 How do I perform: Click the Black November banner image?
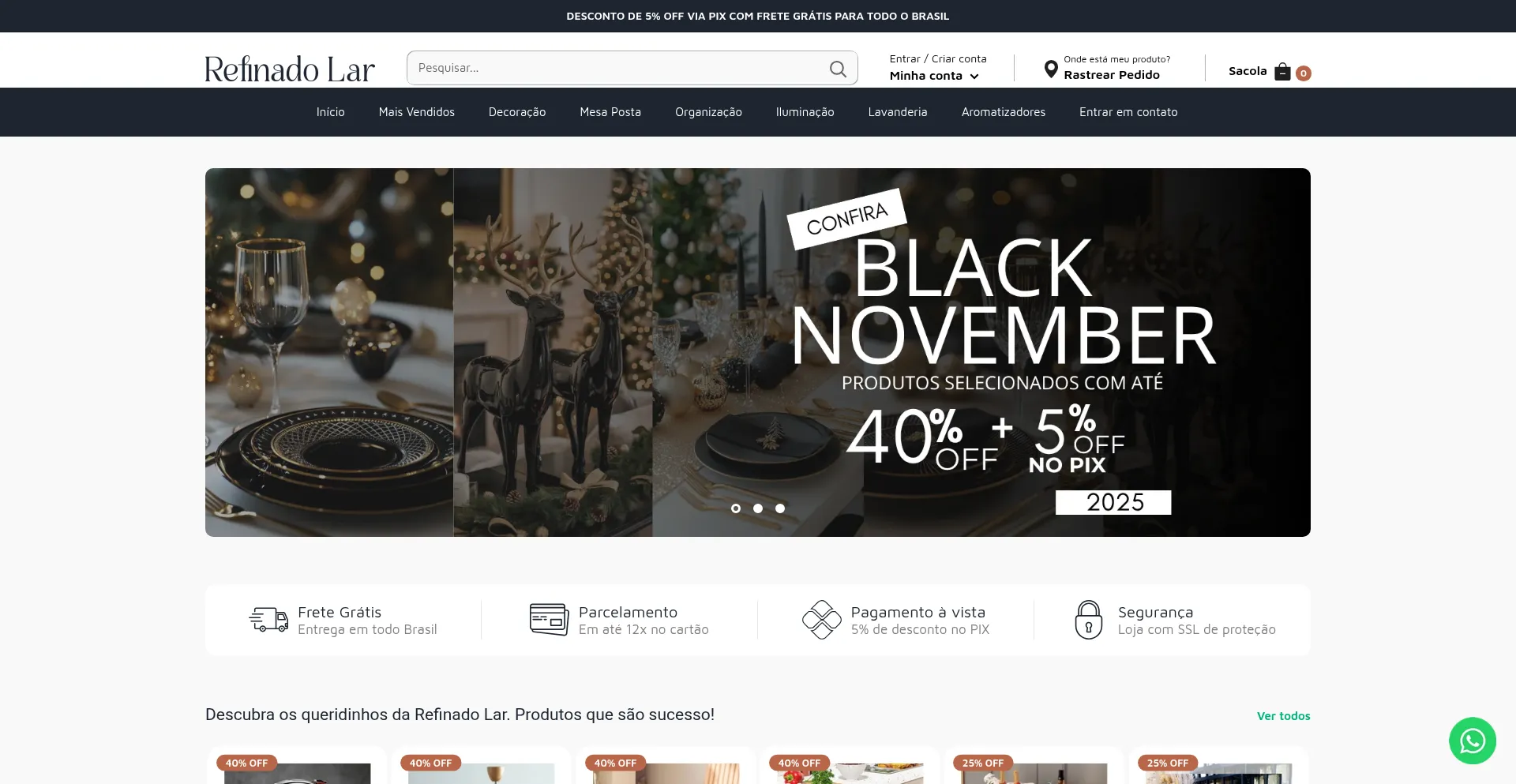pyautogui.click(x=758, y=352)
